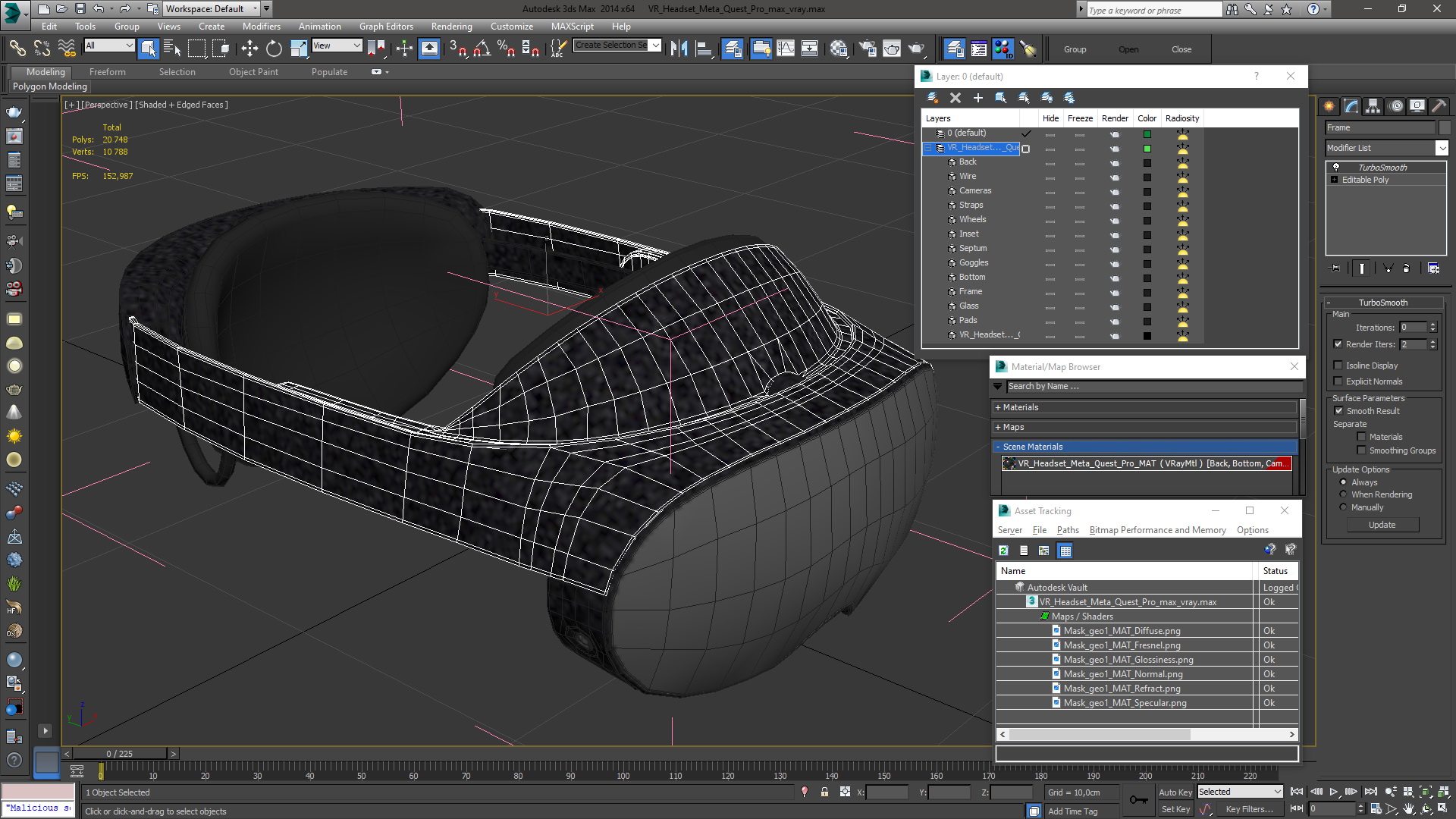Enable Isoline Display checkbox

pyautogui.click(x=1338, y=366)
